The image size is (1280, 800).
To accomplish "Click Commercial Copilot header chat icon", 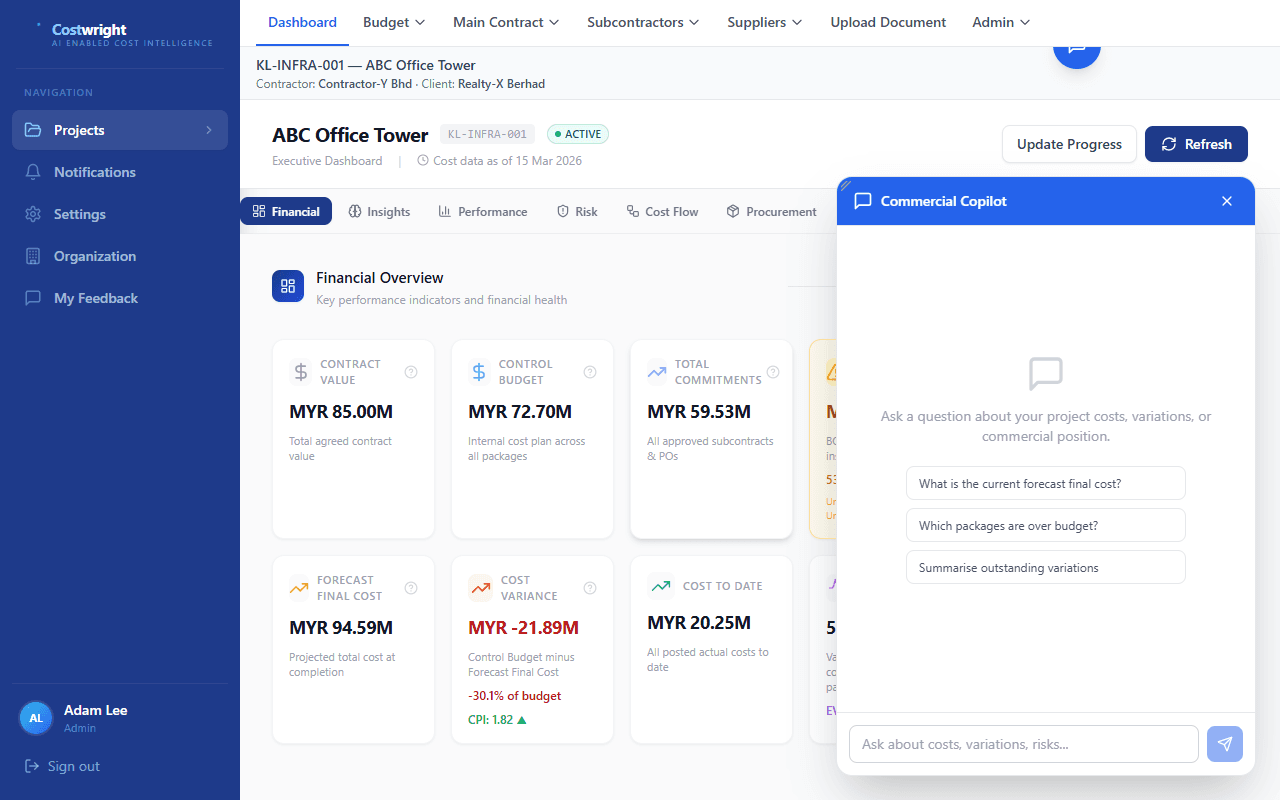I will click(863, 201).
